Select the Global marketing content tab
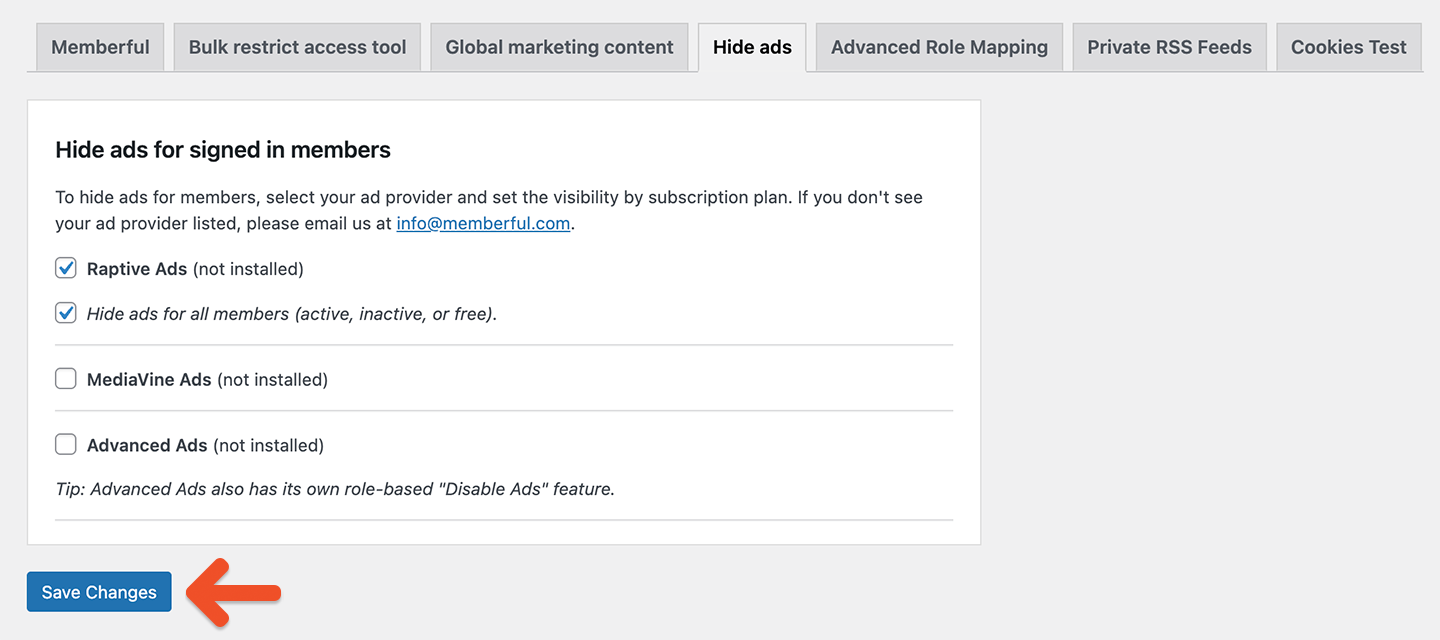 pyautogui.click(x=559, y=46)
